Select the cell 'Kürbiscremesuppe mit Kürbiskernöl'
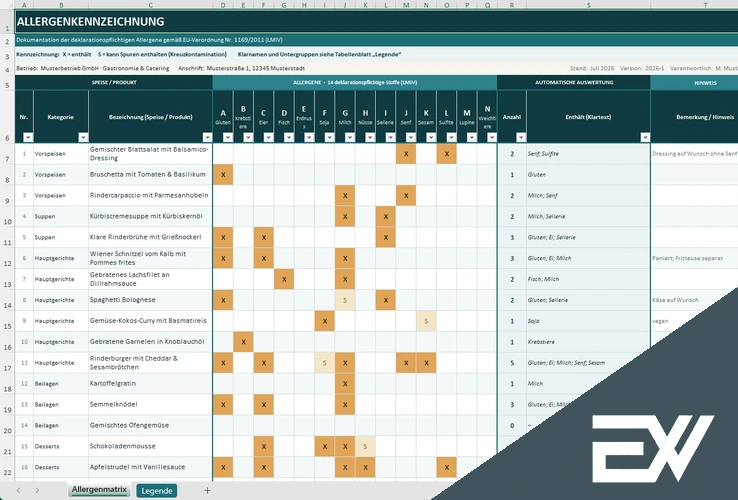738x500 pixels. point(150,217)
